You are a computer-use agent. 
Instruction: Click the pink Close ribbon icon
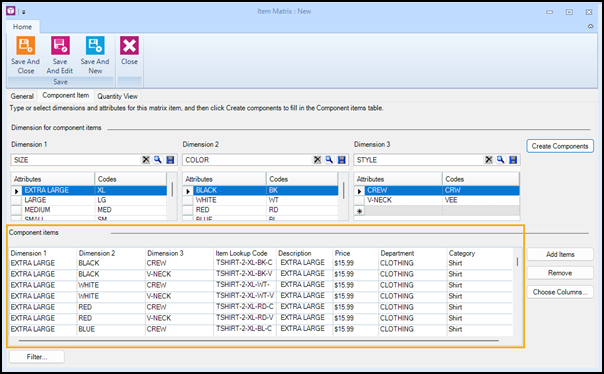[x=129, y=45]
